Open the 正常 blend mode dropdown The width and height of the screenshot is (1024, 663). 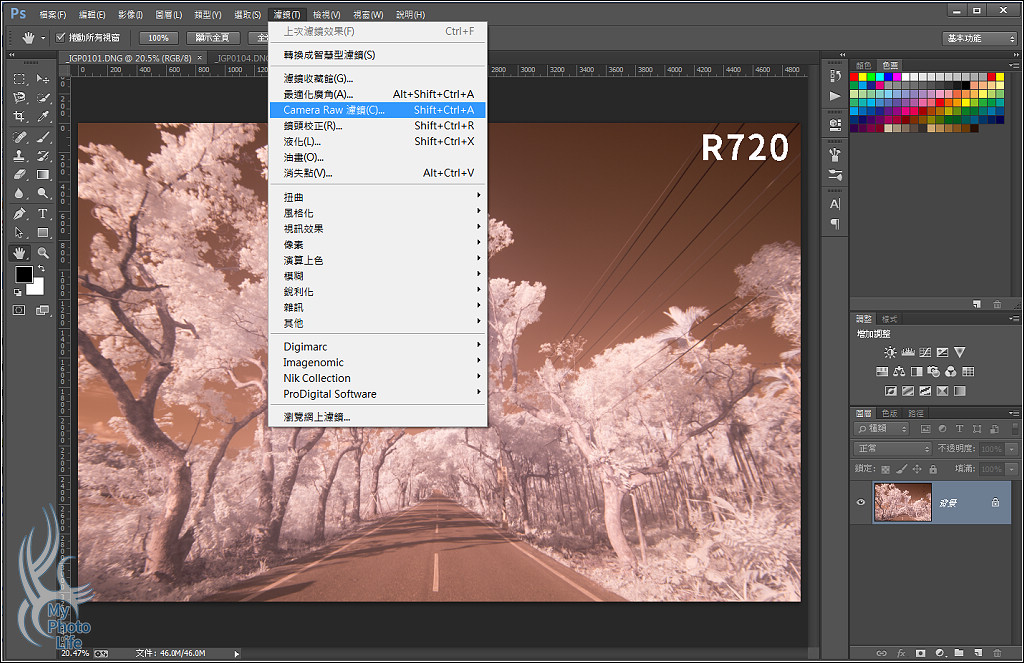coord(892,449)
